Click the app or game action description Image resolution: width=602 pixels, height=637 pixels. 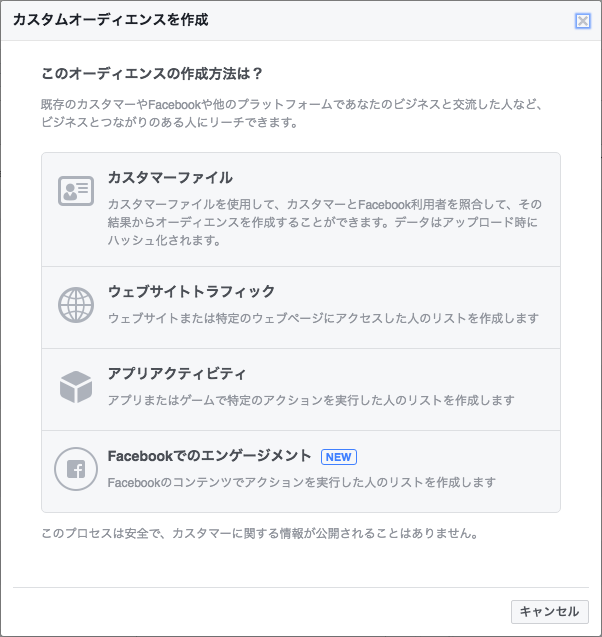point(311,401)
